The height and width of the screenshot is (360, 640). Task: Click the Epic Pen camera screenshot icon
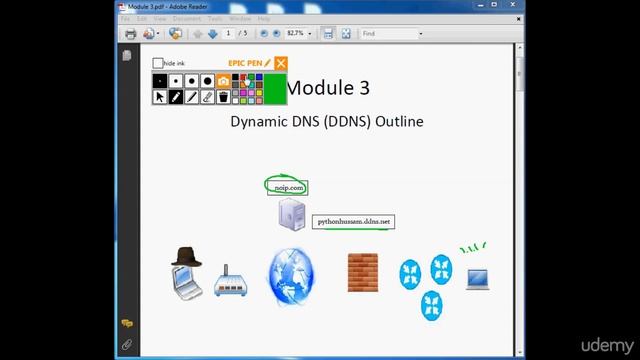[x=223, y=81]
